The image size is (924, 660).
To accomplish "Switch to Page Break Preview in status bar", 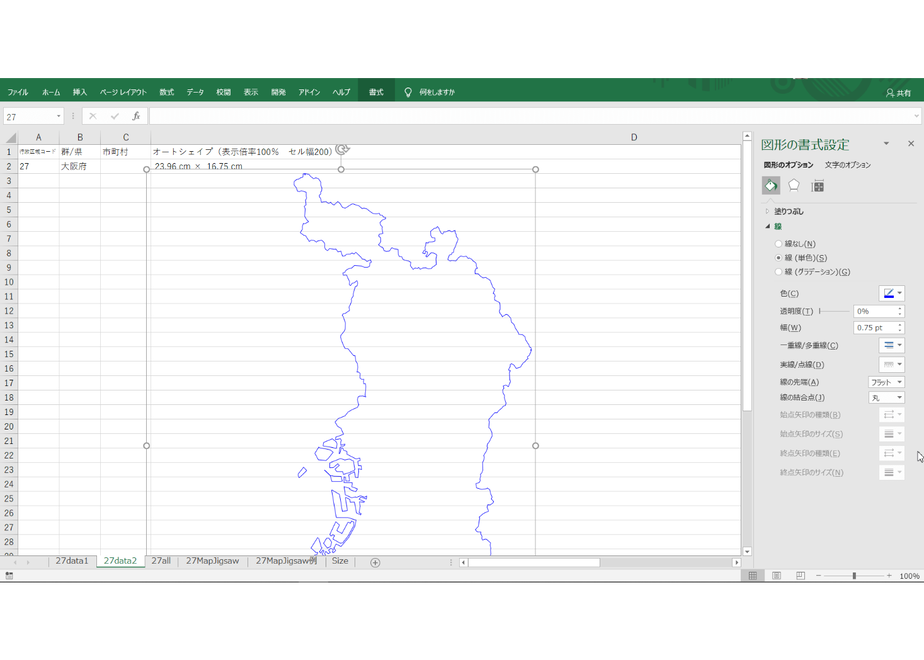I will pos(800,576).
